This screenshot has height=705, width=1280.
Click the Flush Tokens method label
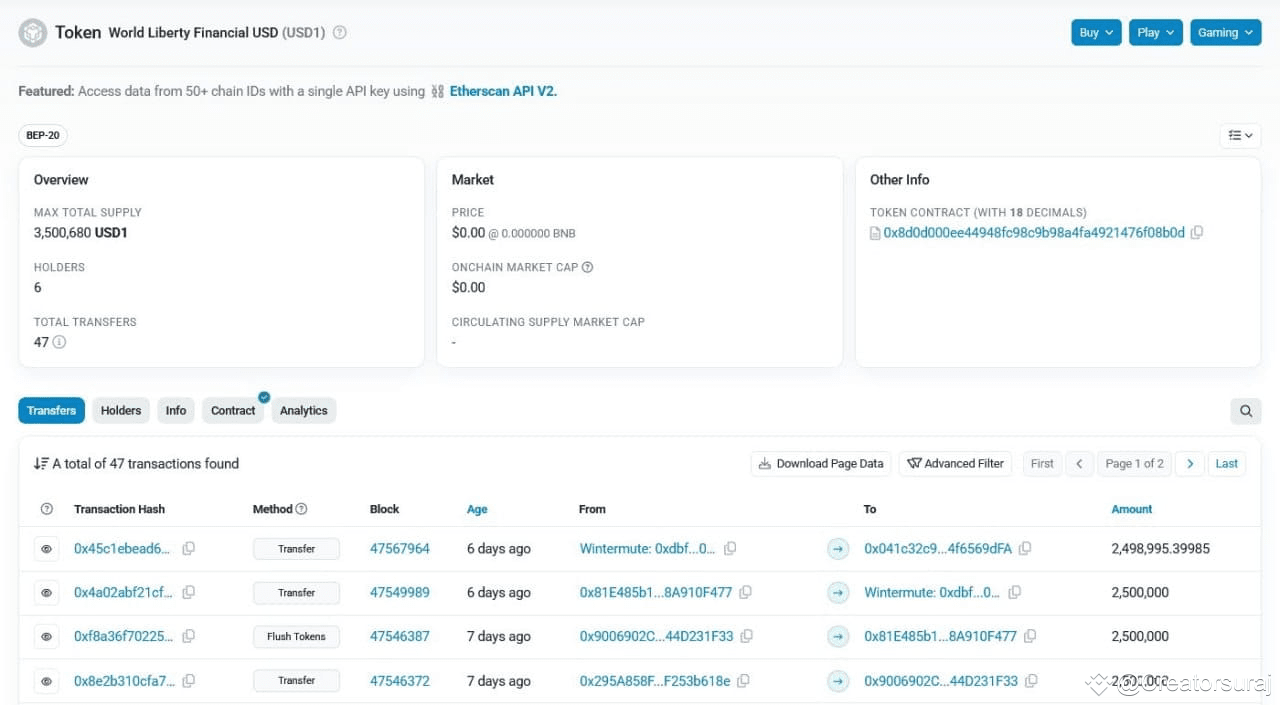point(296,636)
